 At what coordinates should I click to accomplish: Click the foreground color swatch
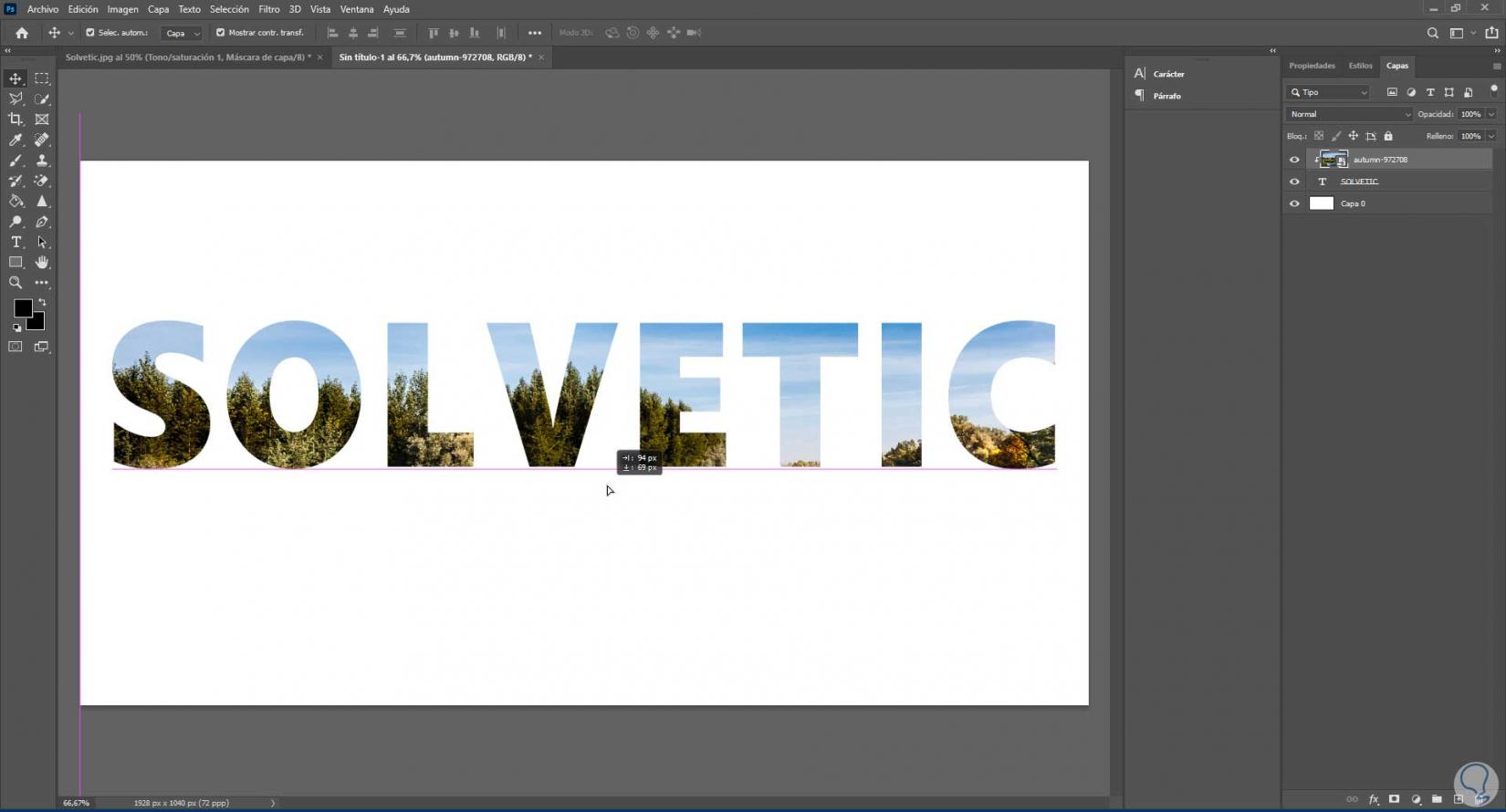pyautogui.click(x=23, y=308)
